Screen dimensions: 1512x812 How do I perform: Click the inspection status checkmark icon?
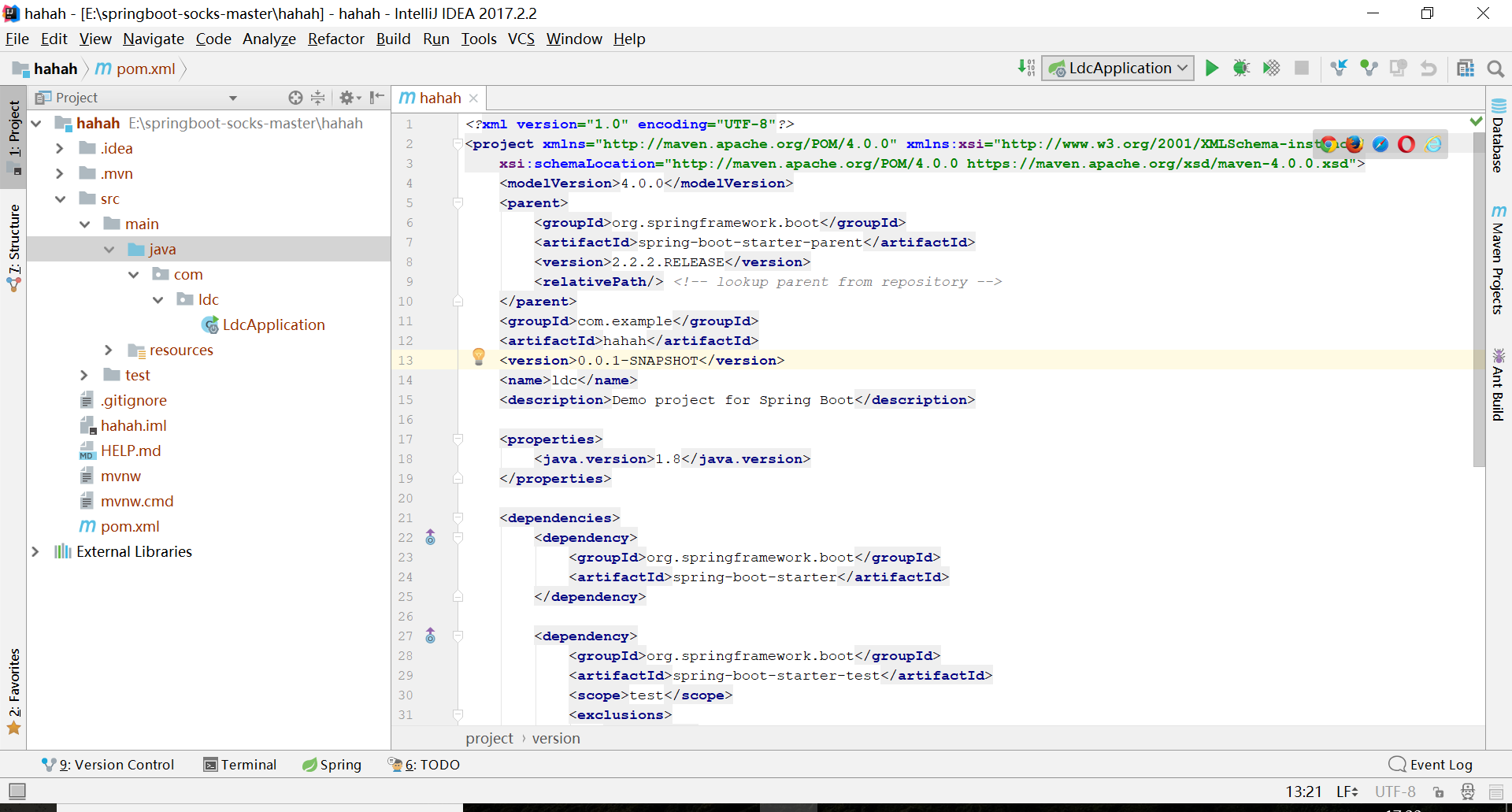pyautogui.click(x=1477, y=122)
